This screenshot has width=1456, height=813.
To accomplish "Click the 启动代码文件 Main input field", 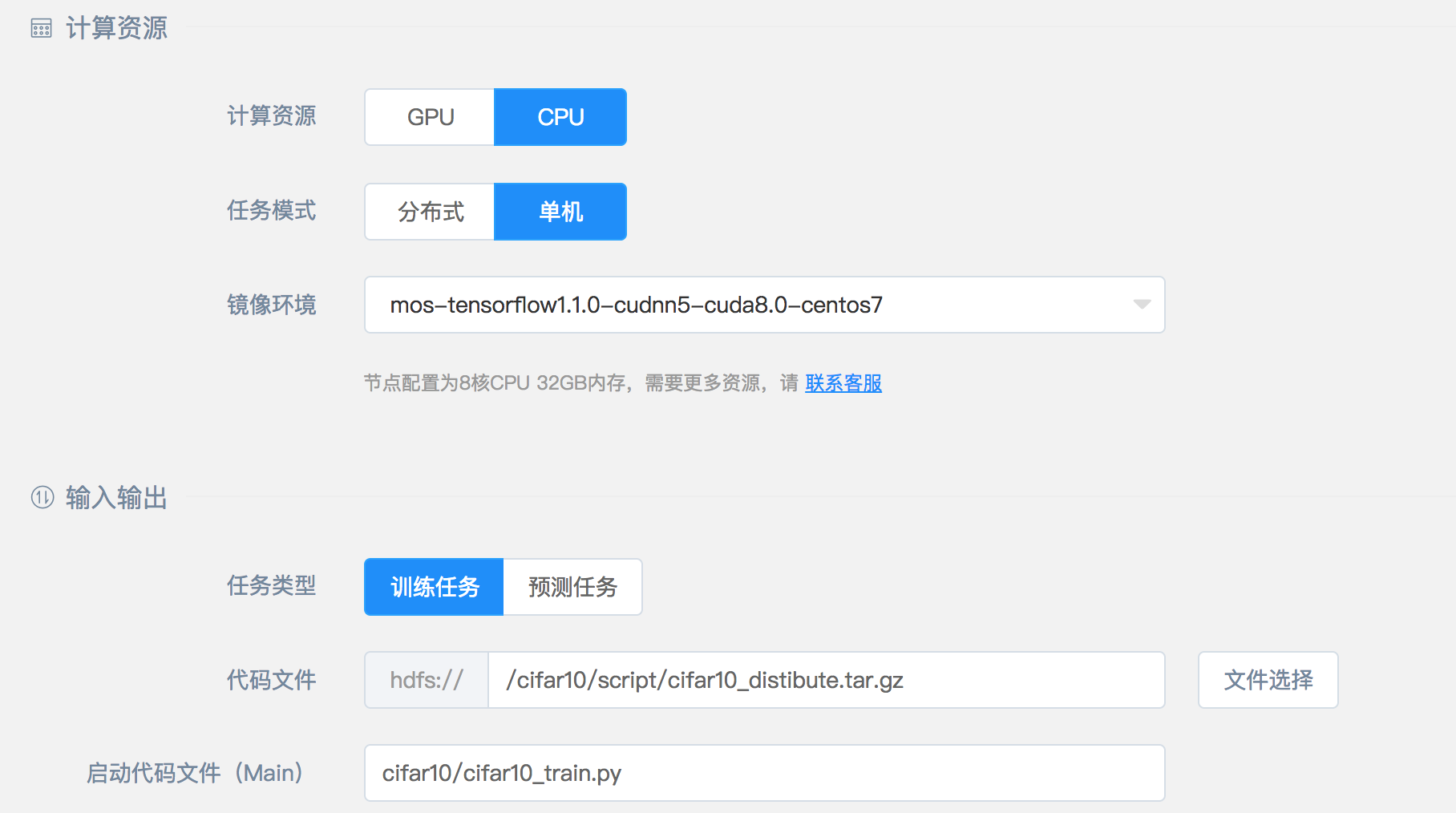I will pos(764,773).
